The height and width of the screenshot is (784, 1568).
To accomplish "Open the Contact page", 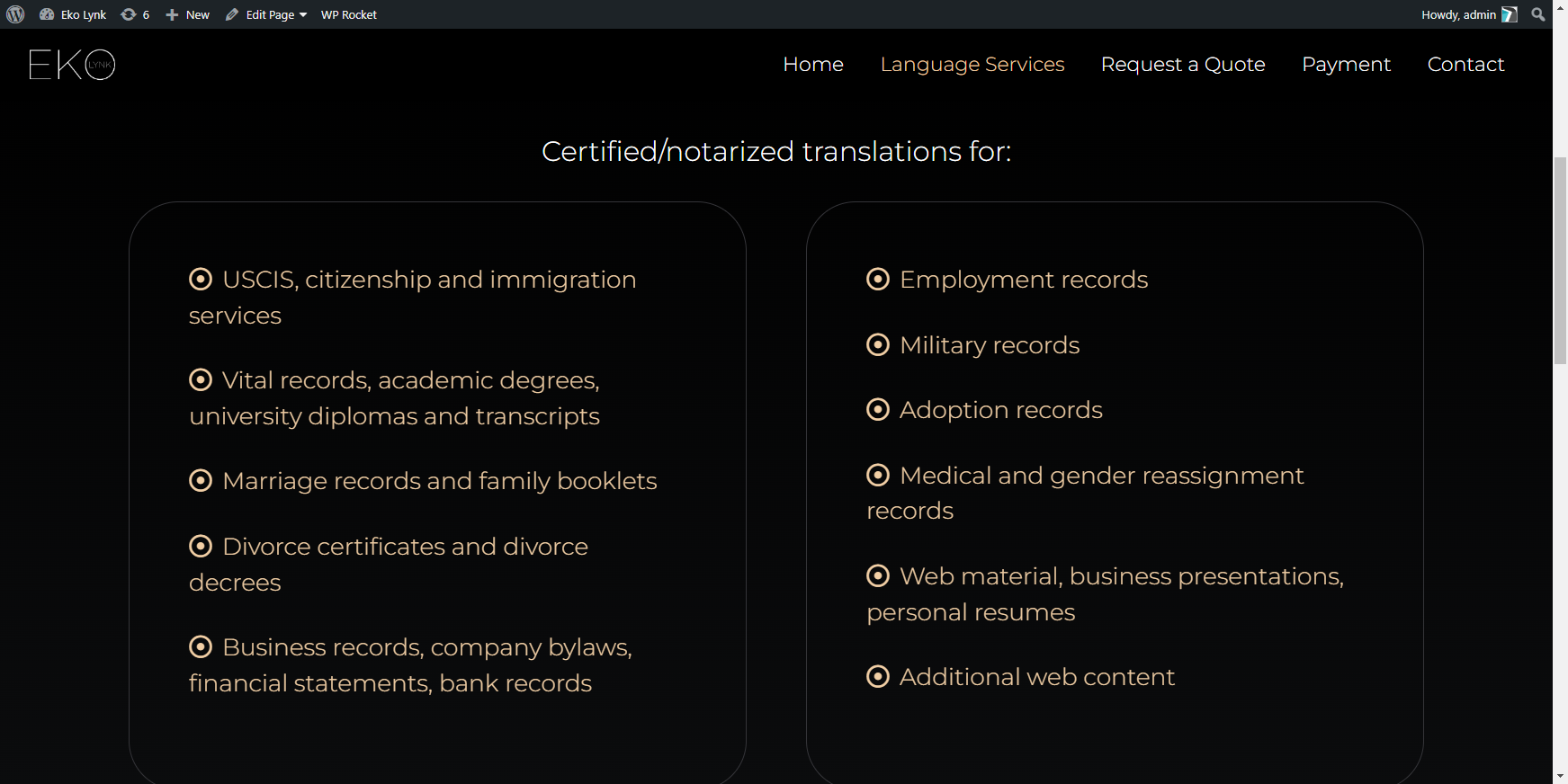I will pos(1465,65).
